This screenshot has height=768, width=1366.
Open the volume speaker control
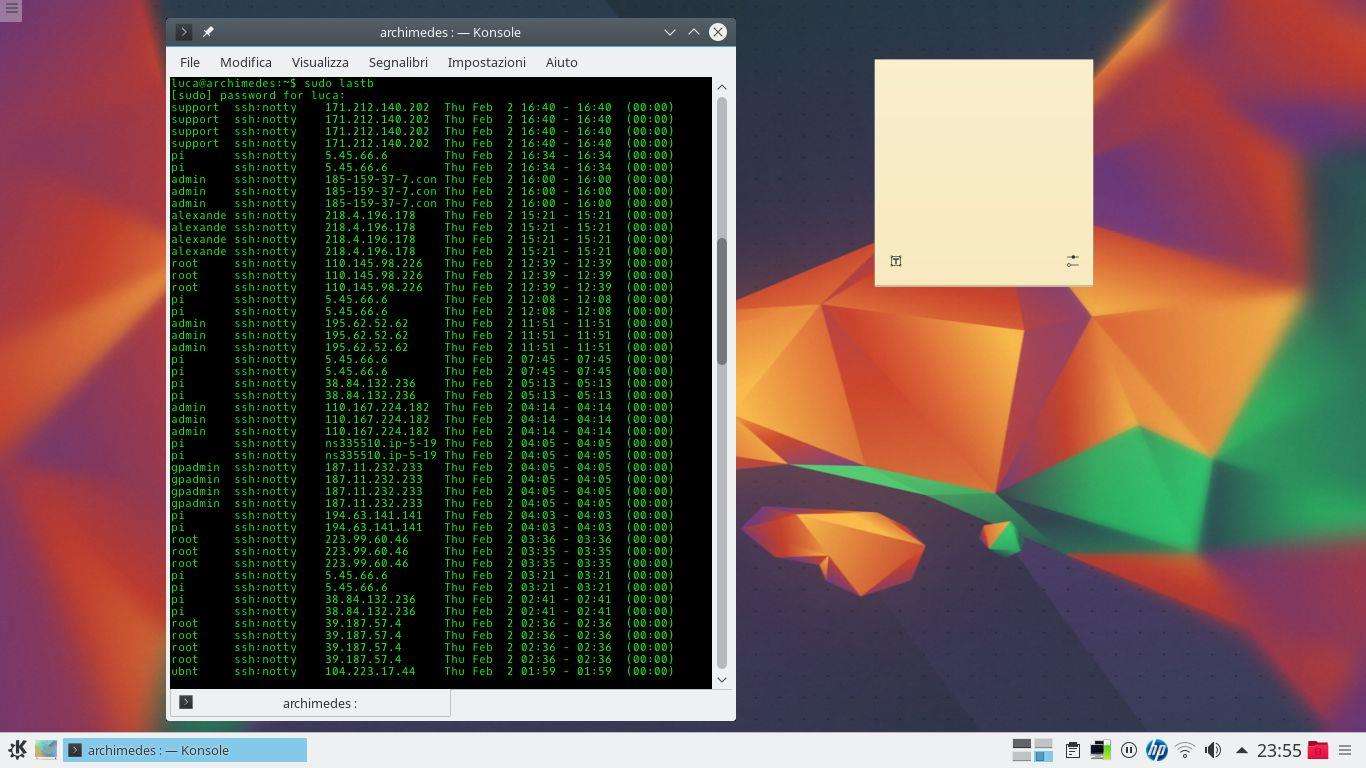[x=1213, y=750]
